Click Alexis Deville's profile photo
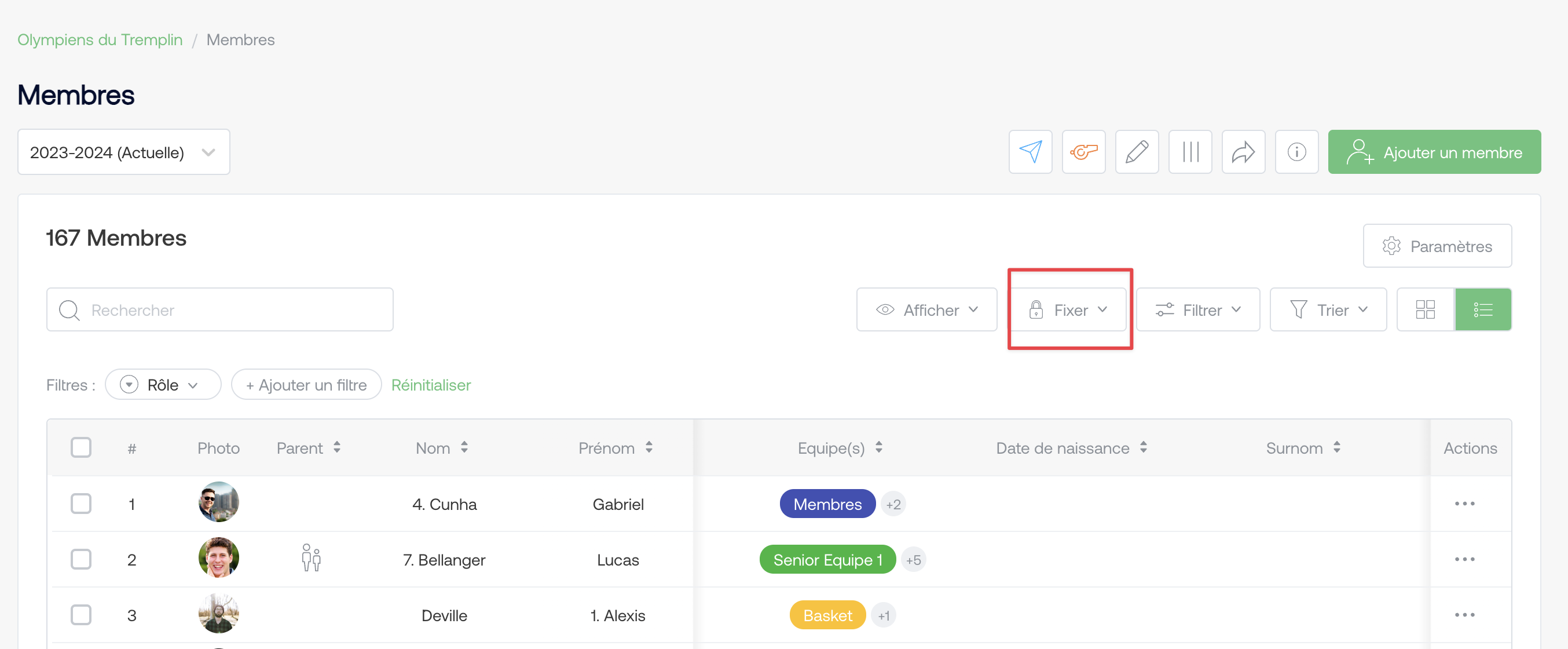Screen dimensions: 1568x649 [218, 612]
